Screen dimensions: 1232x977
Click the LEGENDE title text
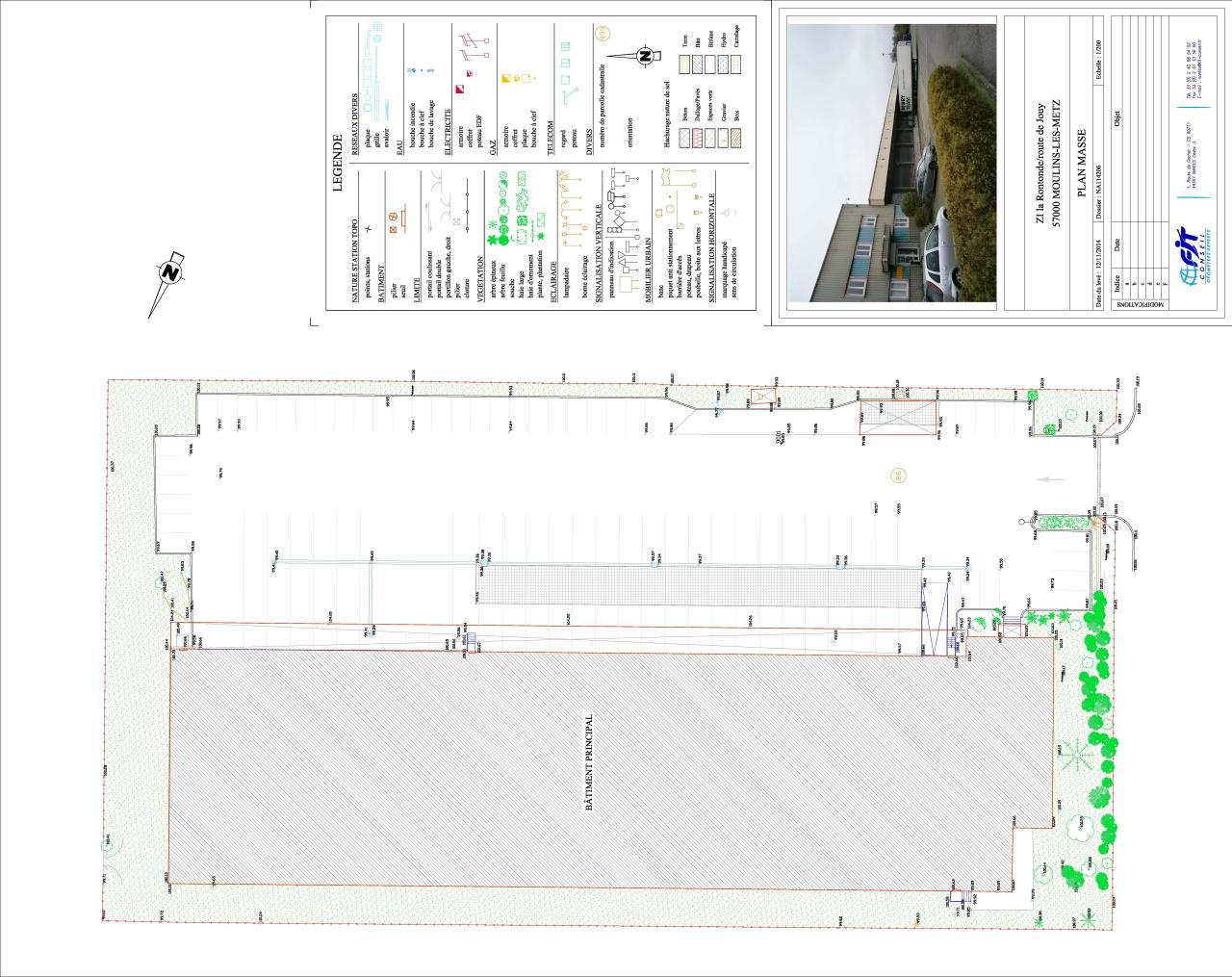(x=338, y=163)
